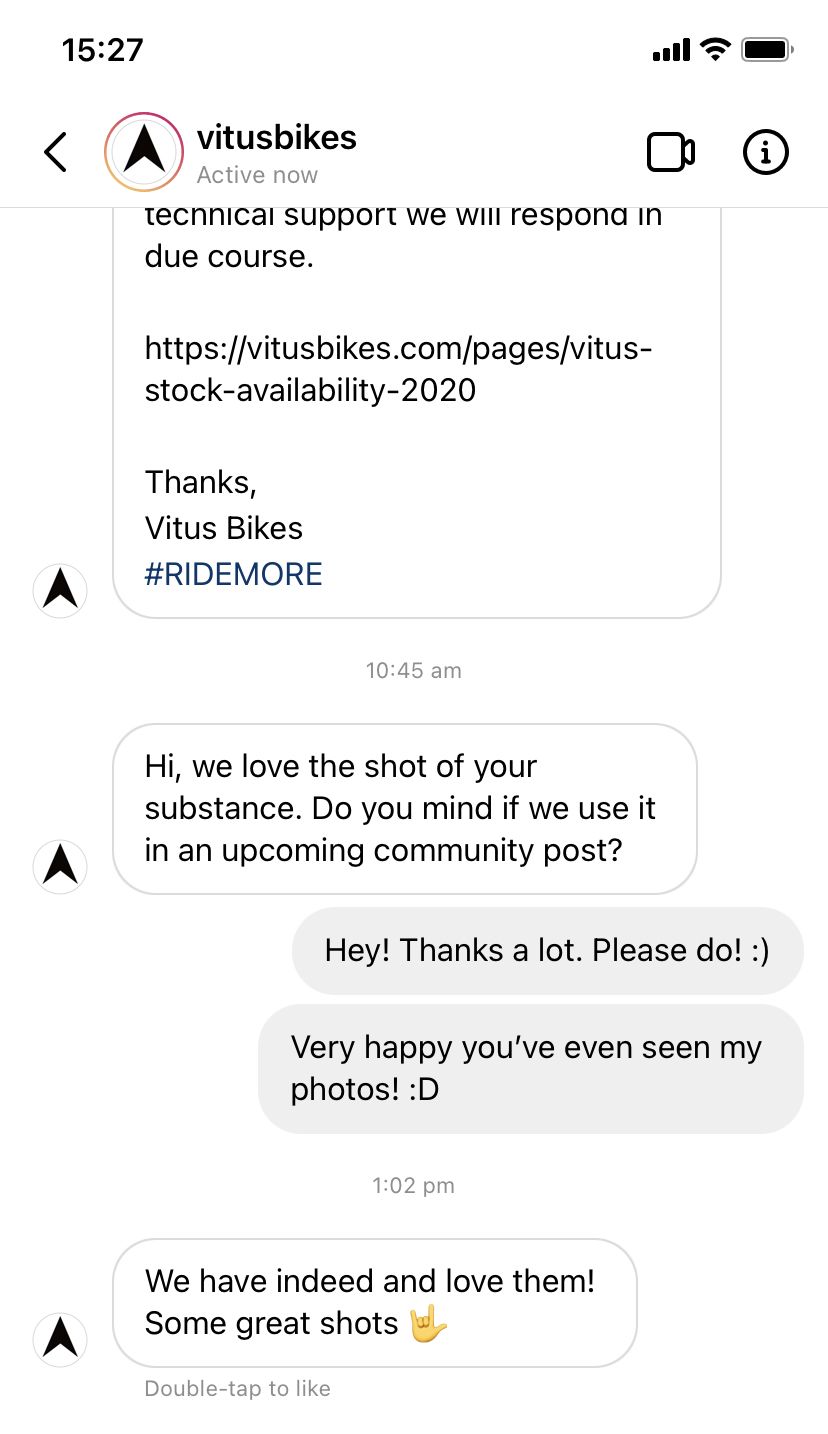Tap the back arrow icon

[56, 152]
